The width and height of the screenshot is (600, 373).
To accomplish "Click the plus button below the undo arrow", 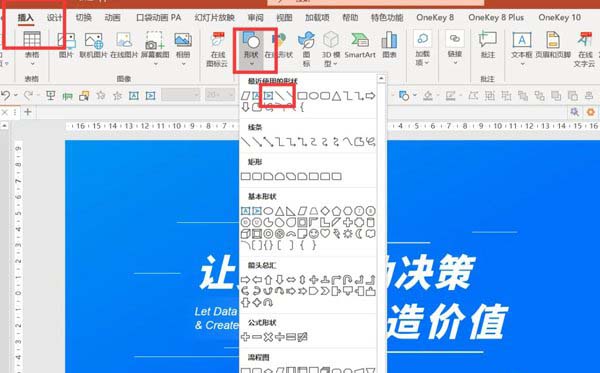I will [28, 112].
